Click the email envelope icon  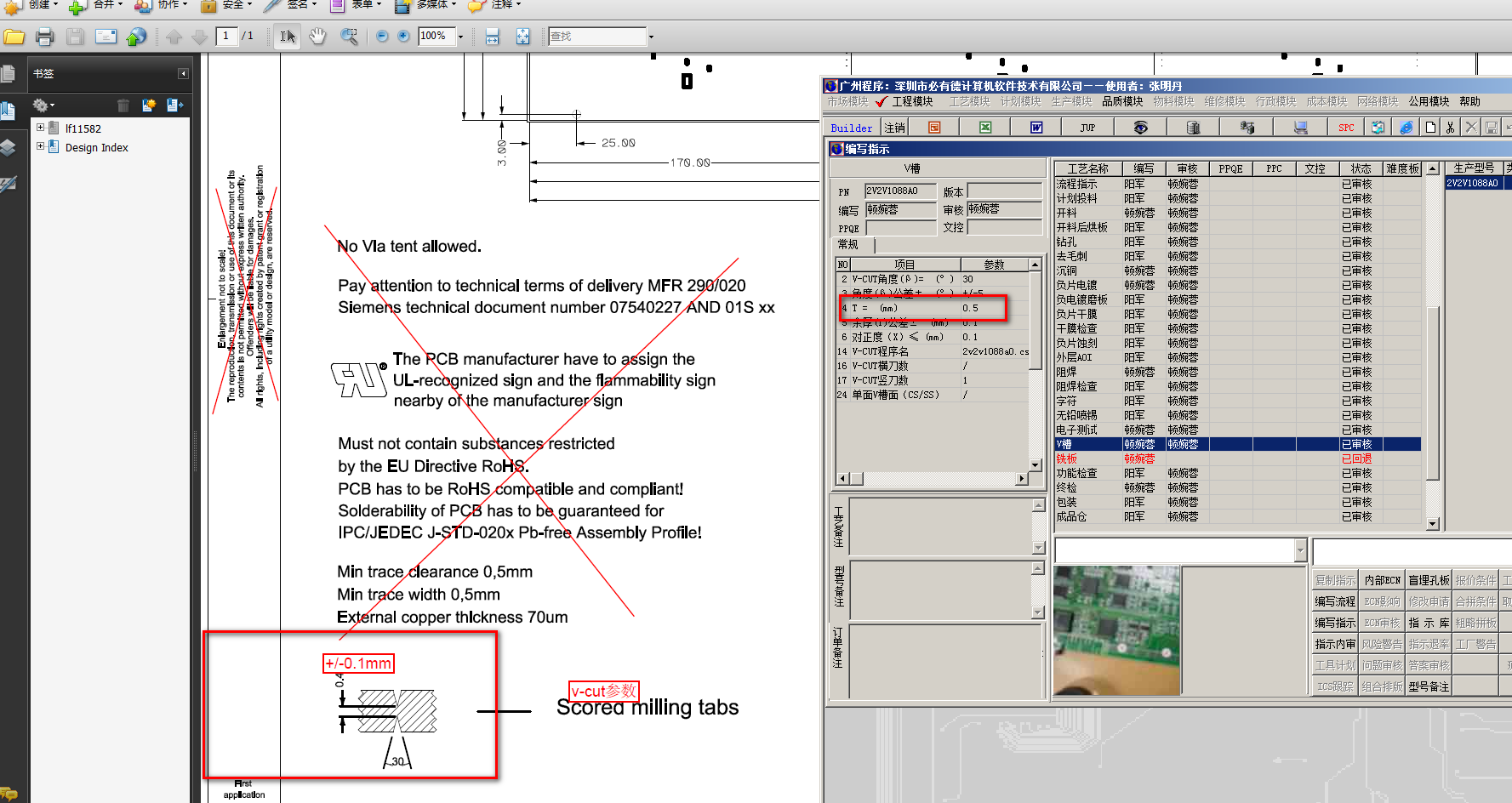point(106,37)
